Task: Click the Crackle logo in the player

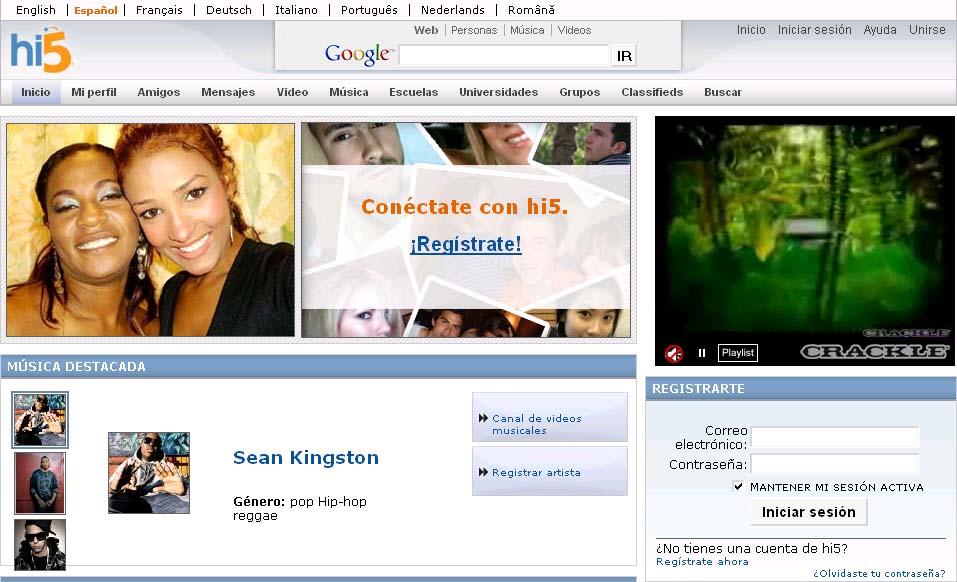Action: (875, 351)
